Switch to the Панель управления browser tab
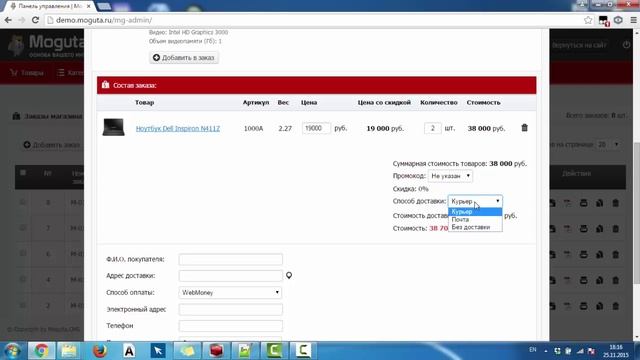640x360 pixels. click(51, 6)
